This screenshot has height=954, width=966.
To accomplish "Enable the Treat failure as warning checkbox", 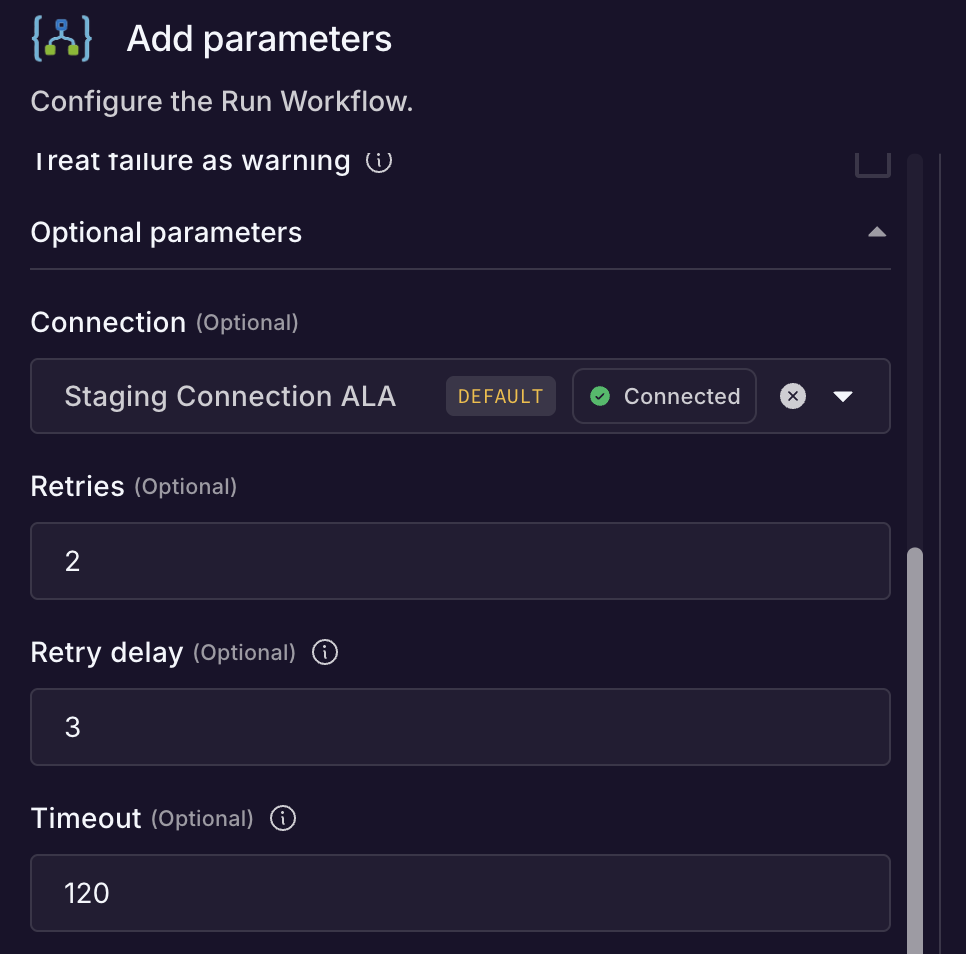I will click(872, 160).
